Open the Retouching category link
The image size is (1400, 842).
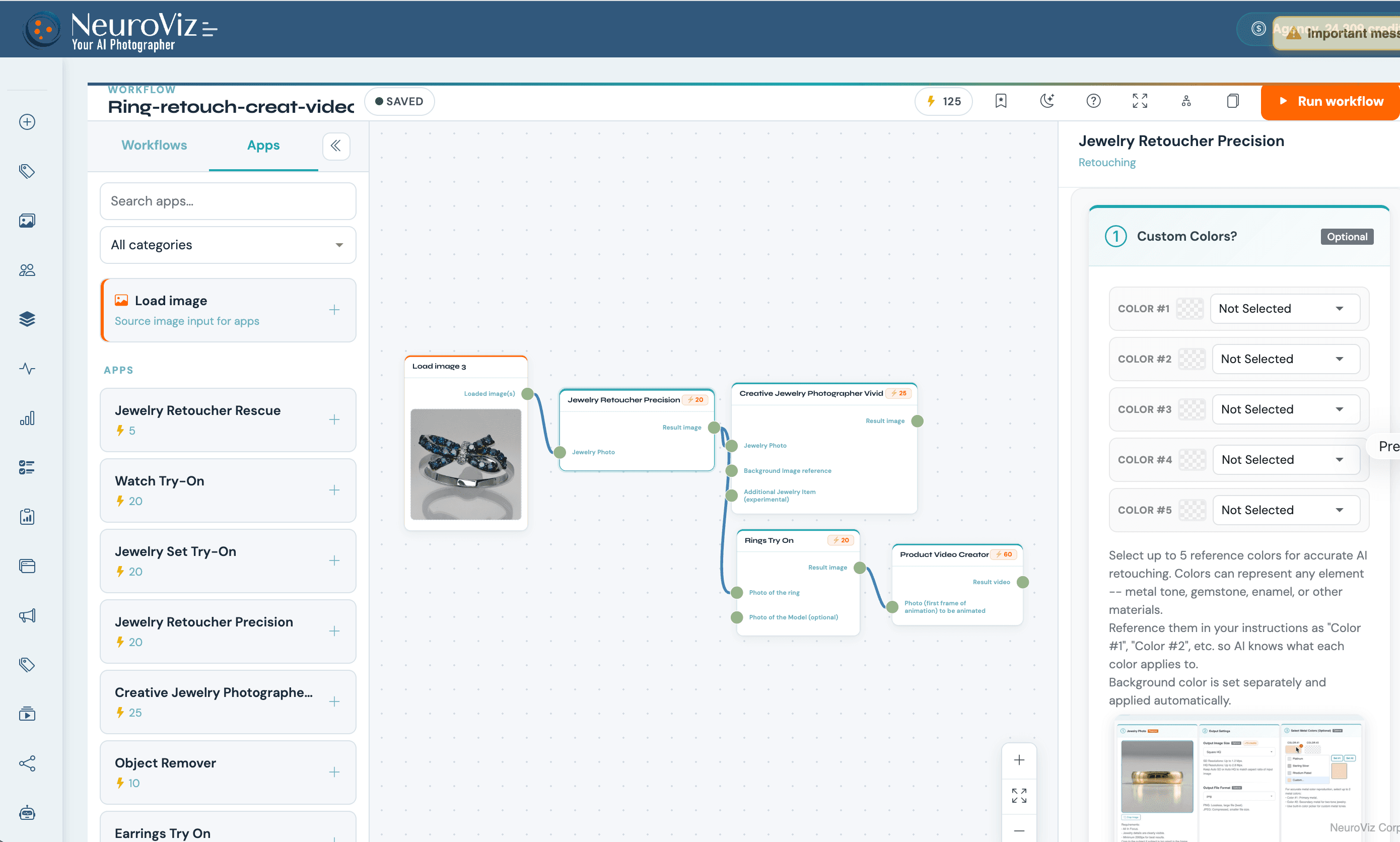pos(1107,163)
